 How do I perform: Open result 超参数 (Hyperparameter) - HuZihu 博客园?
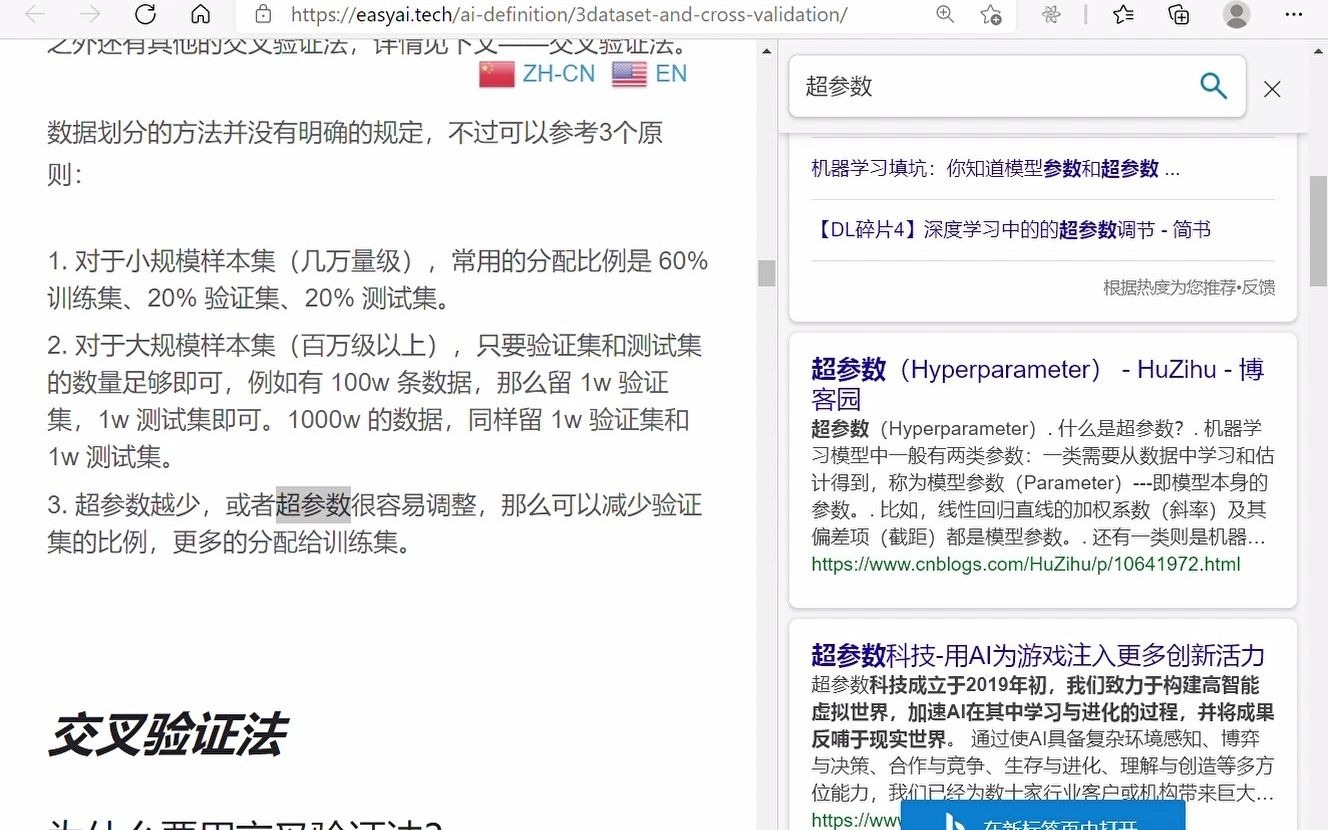tap(1038, 384)
